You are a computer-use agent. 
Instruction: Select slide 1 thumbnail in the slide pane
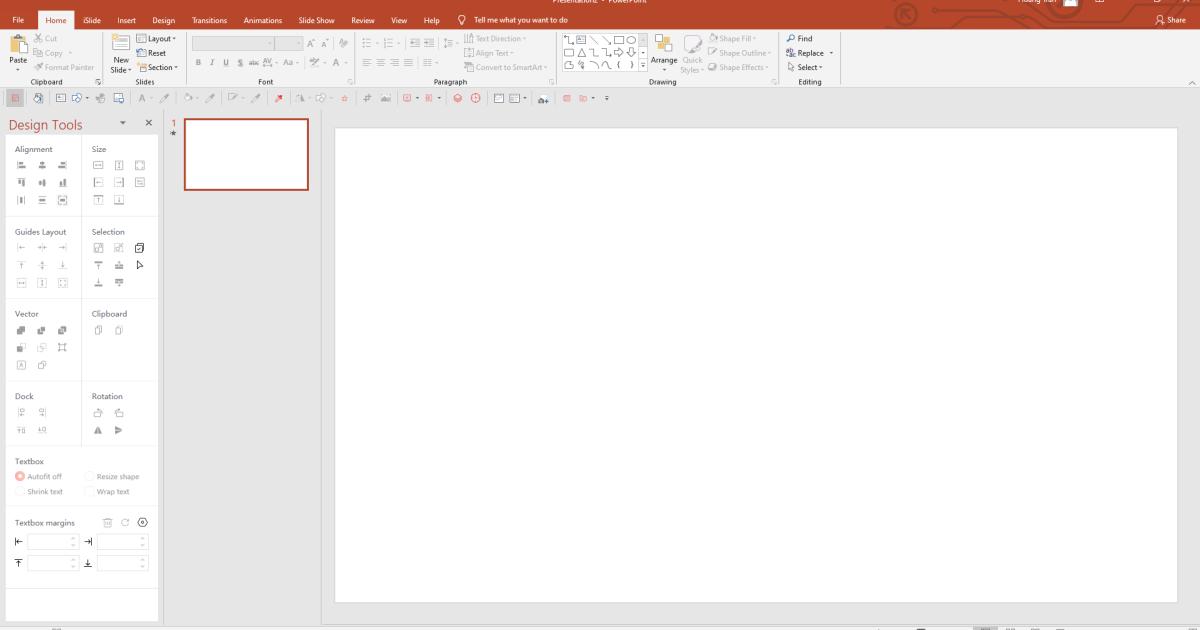tap(247, 155)
